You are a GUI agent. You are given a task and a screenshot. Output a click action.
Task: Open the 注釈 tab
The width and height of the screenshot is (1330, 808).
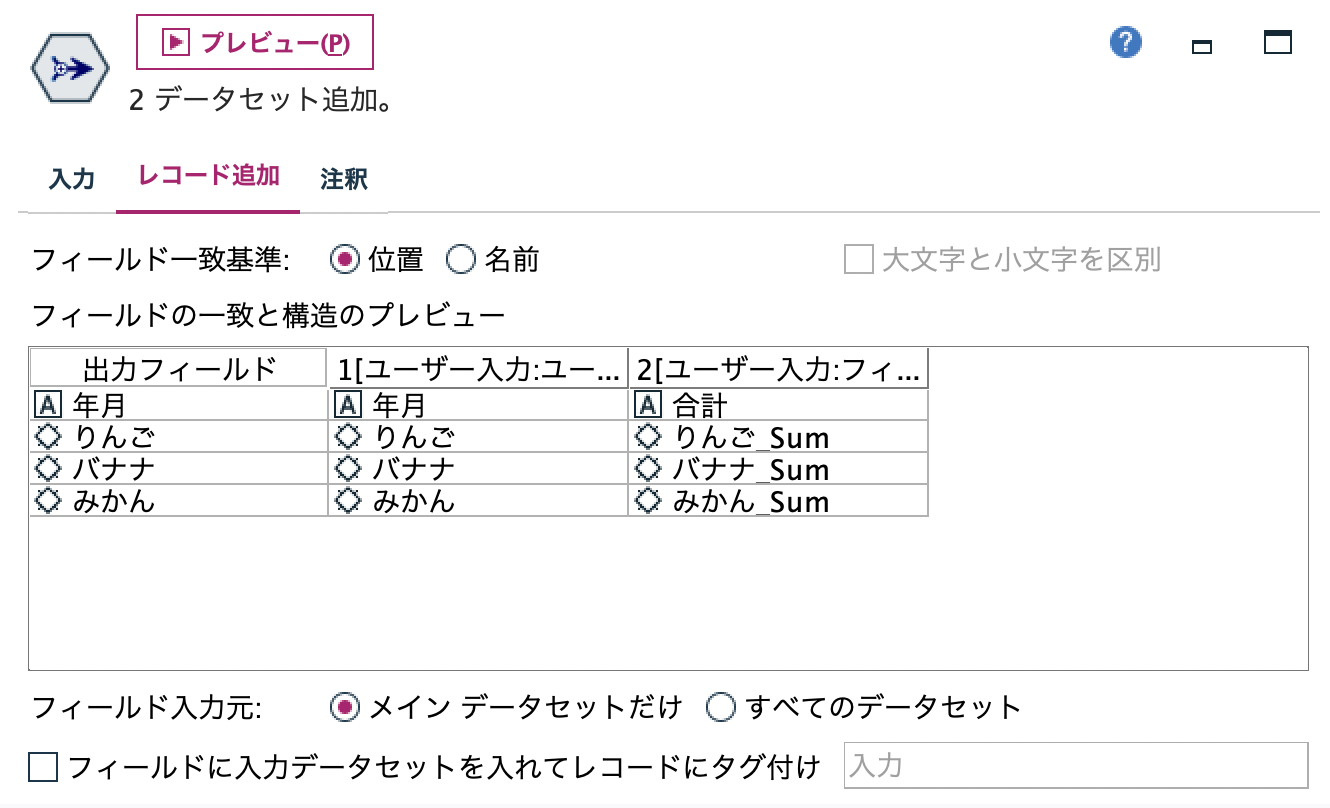point(344,178)
